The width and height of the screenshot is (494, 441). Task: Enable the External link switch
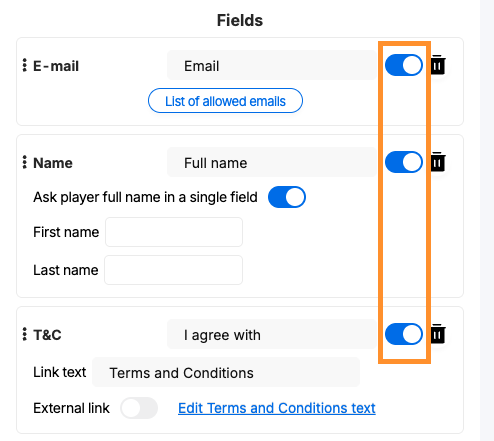[x=139, y=408]
